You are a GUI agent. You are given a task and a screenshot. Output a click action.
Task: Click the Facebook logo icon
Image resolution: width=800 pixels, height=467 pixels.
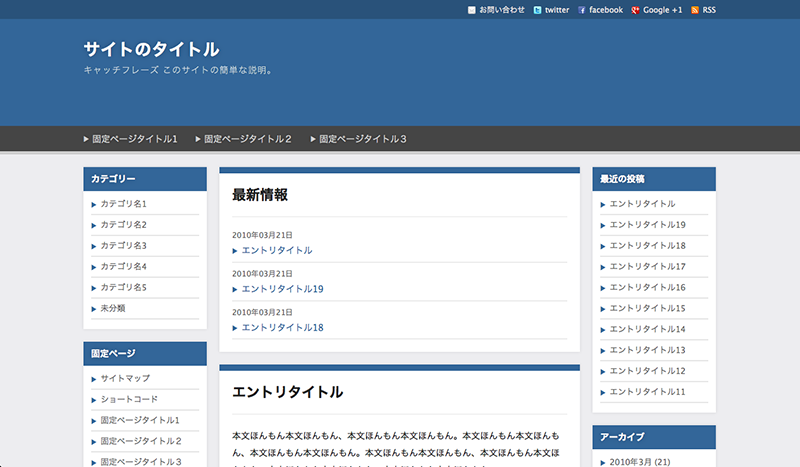pos(582,10)
